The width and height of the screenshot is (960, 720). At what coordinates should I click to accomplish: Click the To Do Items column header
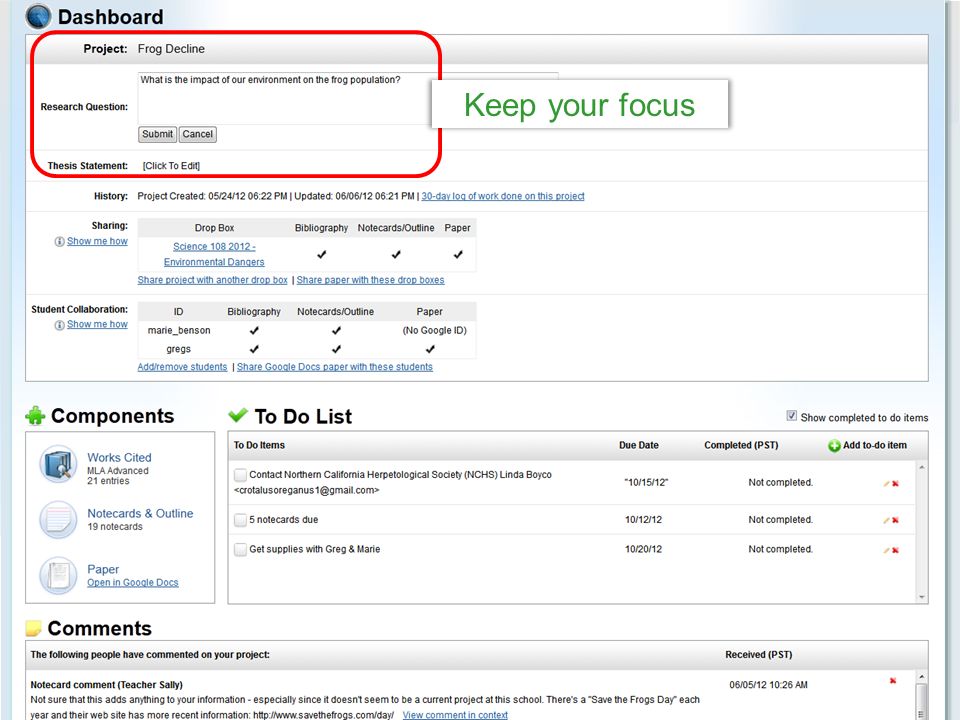tap(259, 445)
